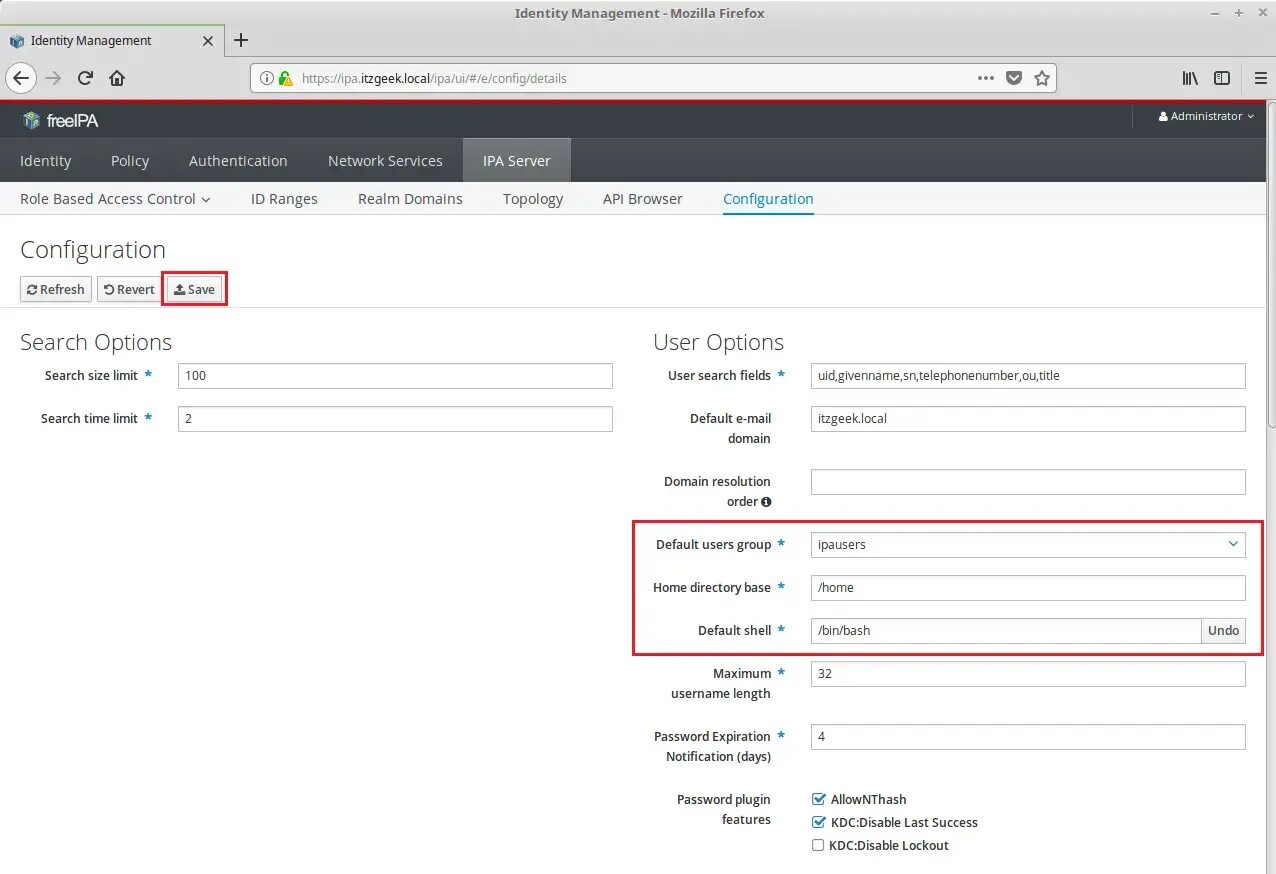Click the Firefox back arrow button
Screen dimensions: 1276x874
coord(21,78)
